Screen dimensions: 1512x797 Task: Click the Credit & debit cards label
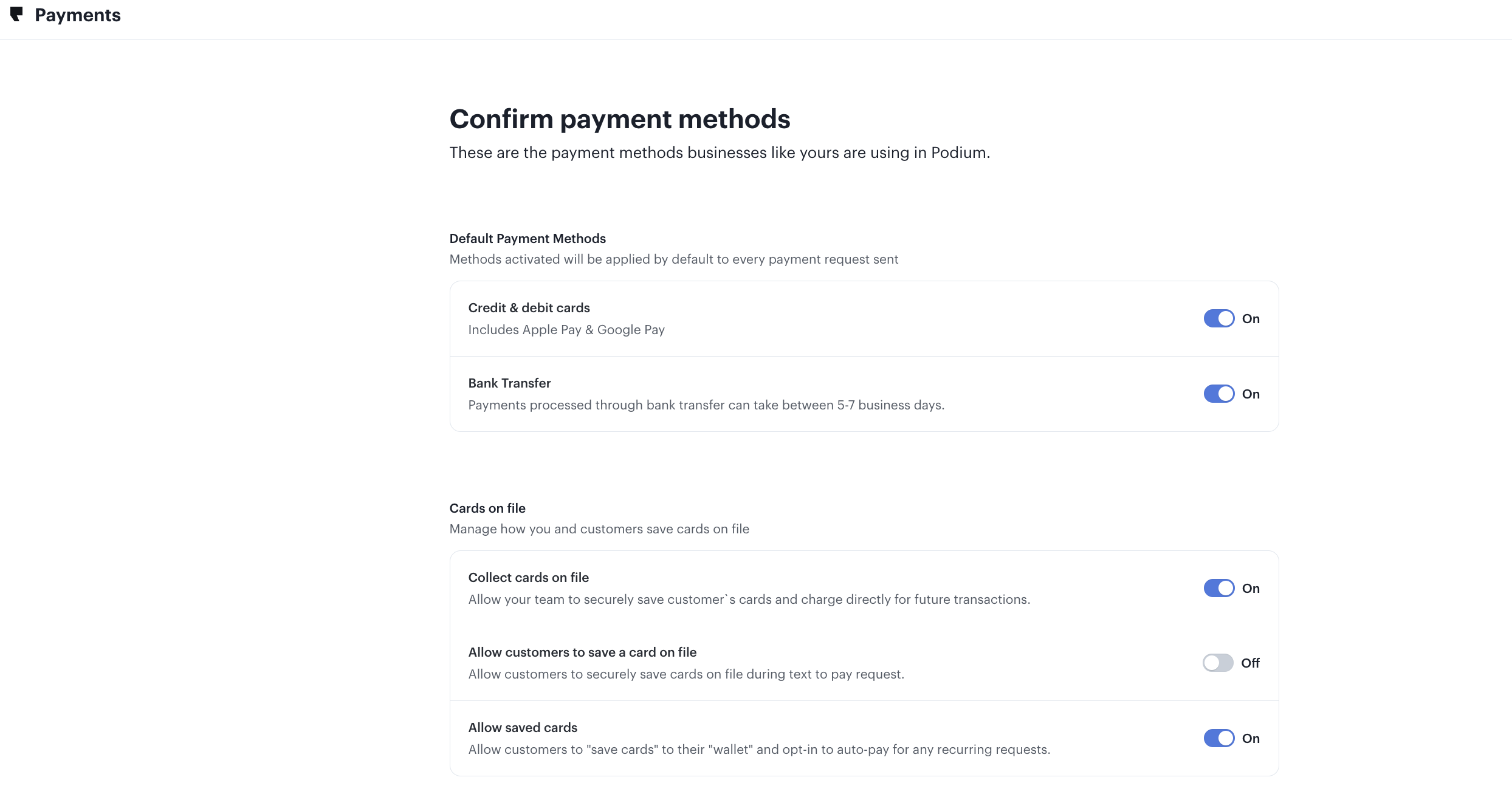point(529,308)
